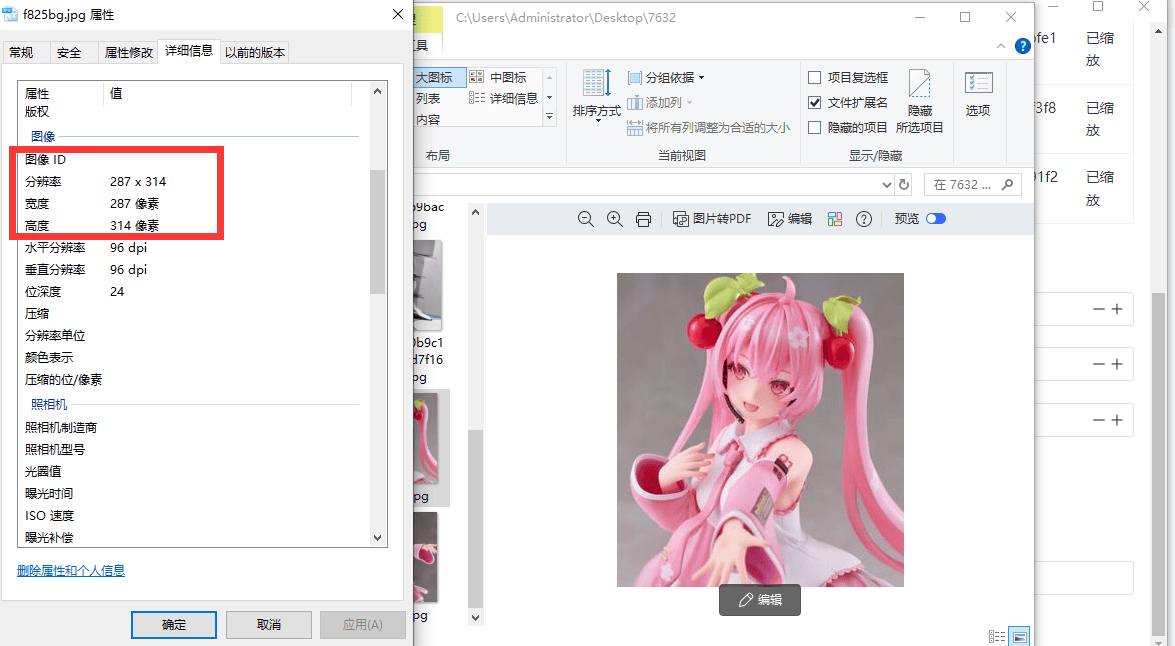
Task: Click the 确定 button
Action: [174, 624]
